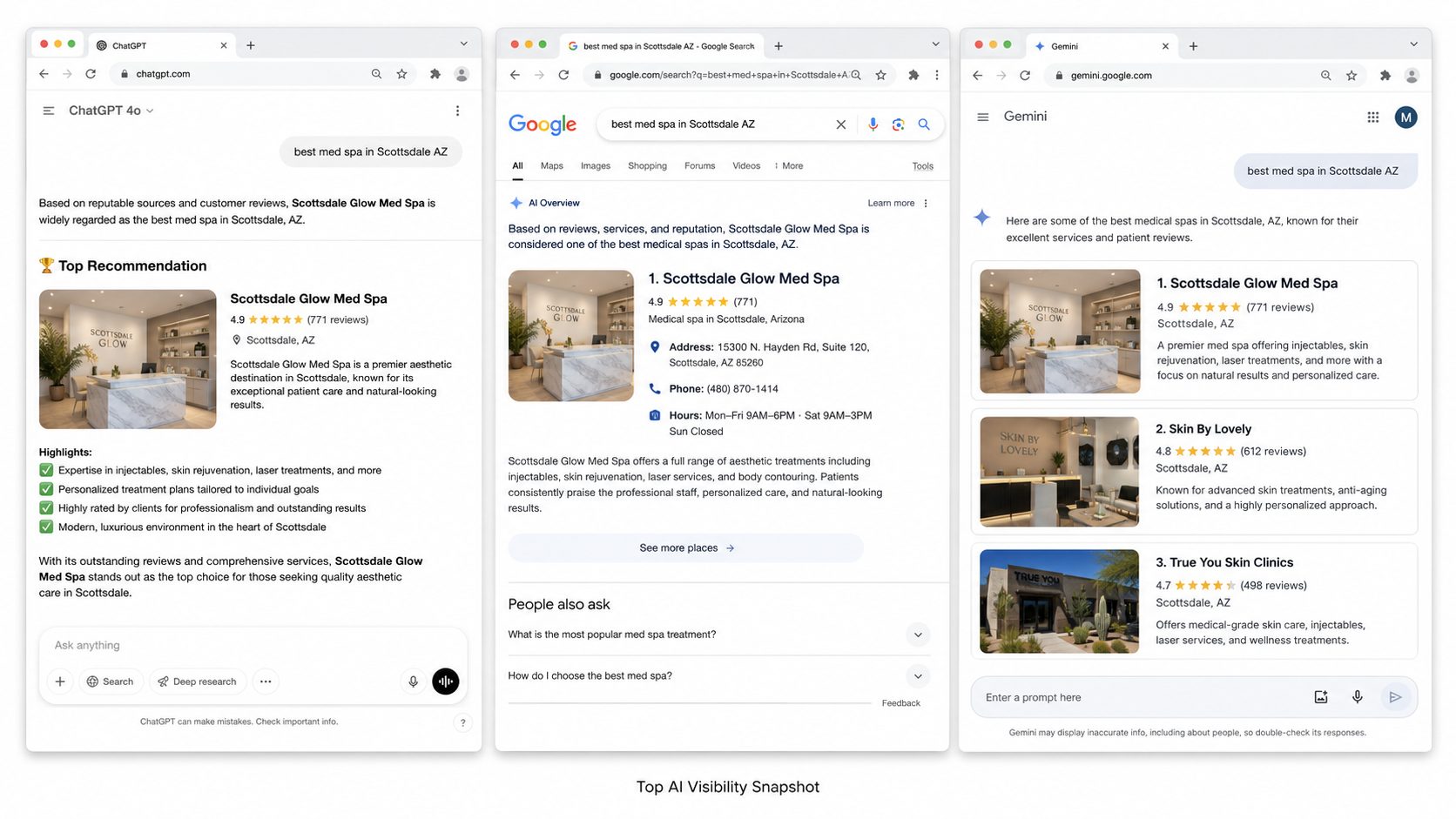Viewport: 1456px width, 819px height.
Task: Open tab list chevron in ChatGPT window
Action: (464, 44)
